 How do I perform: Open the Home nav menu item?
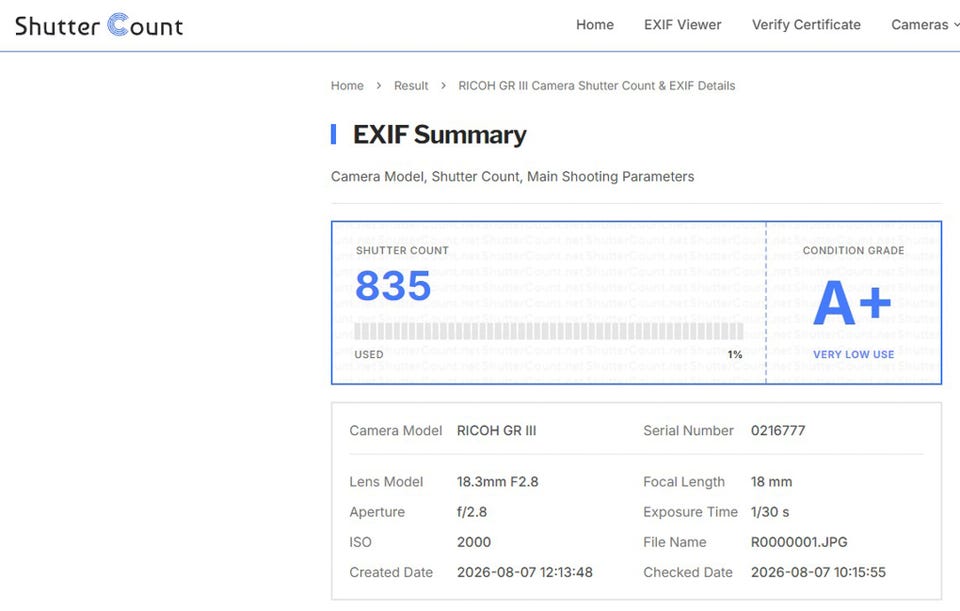pyautogui.click(x=594, y=24)
